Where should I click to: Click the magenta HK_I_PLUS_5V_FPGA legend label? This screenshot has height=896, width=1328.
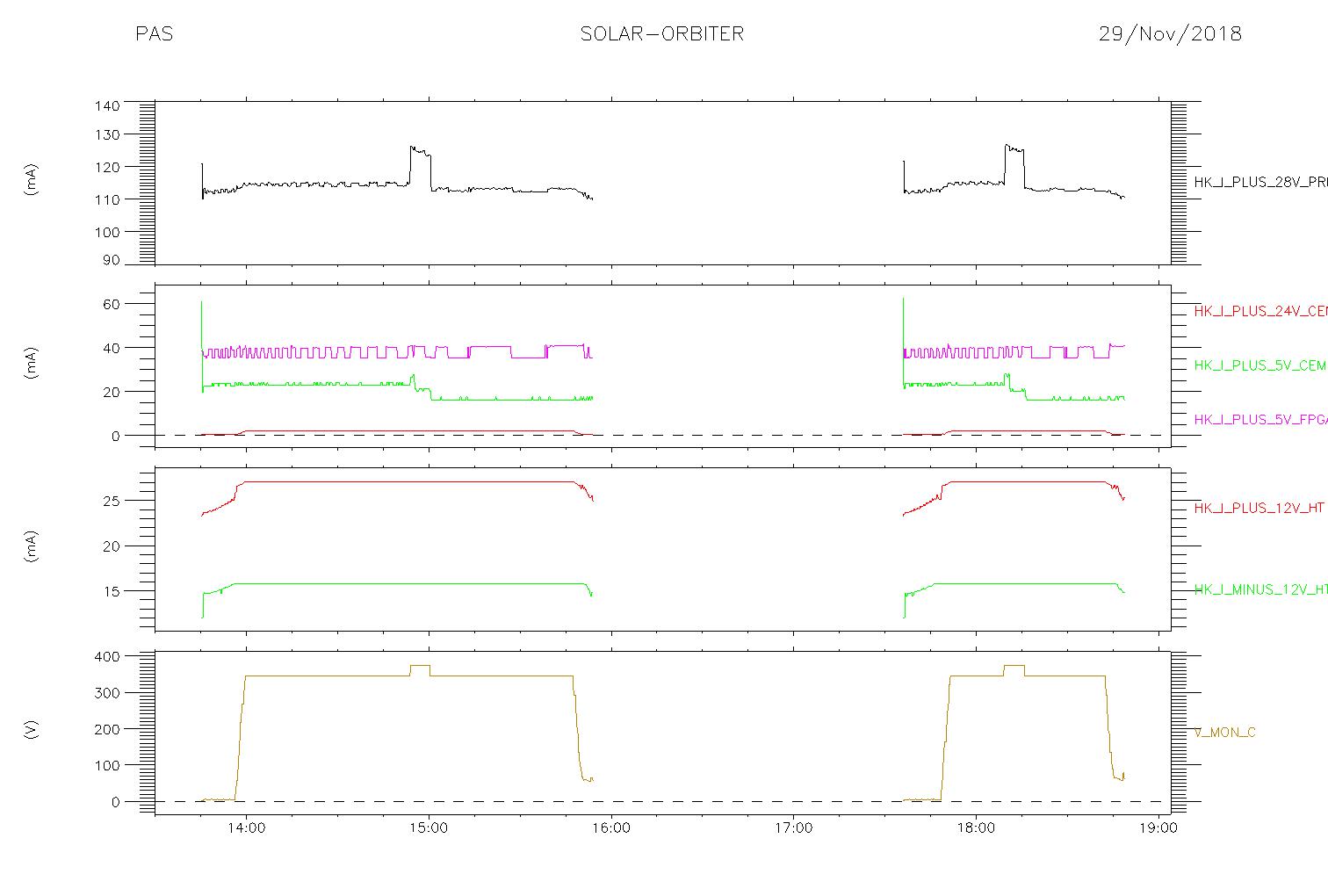click(x=1260, y=420)
